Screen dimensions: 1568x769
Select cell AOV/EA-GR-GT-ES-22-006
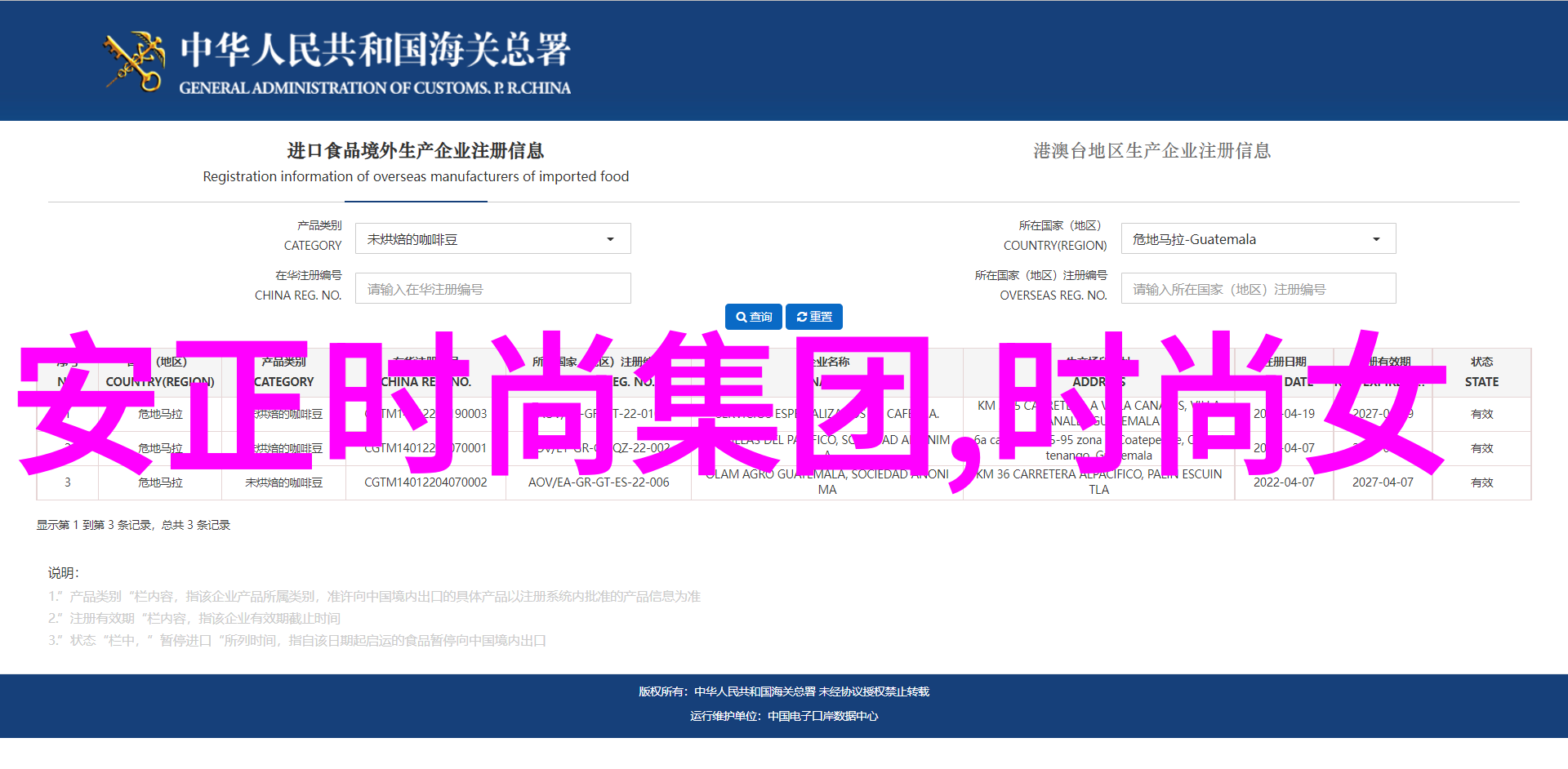click(x=599, y=482)
